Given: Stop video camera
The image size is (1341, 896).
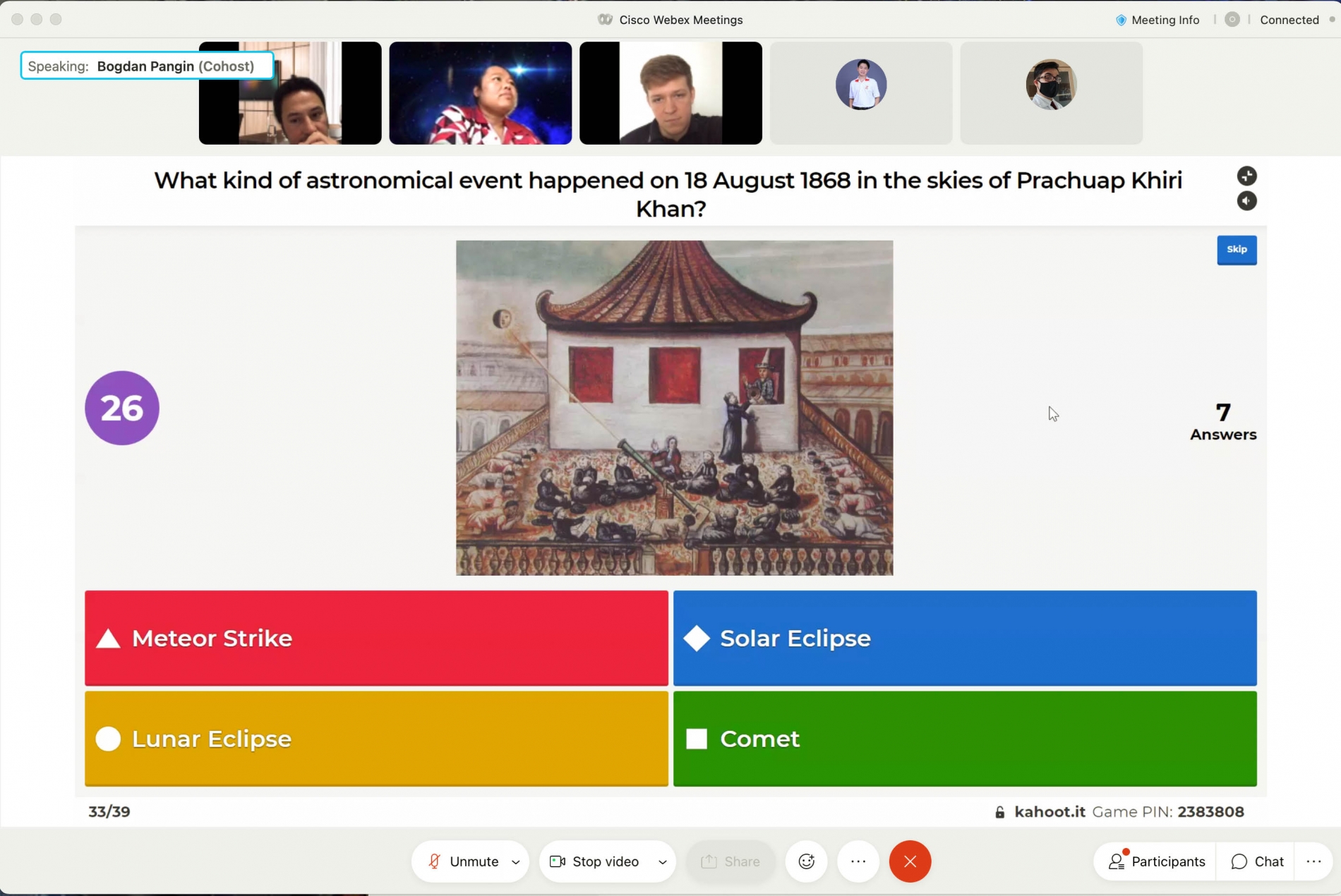Looking at the screenshot, I should (595, 861).
